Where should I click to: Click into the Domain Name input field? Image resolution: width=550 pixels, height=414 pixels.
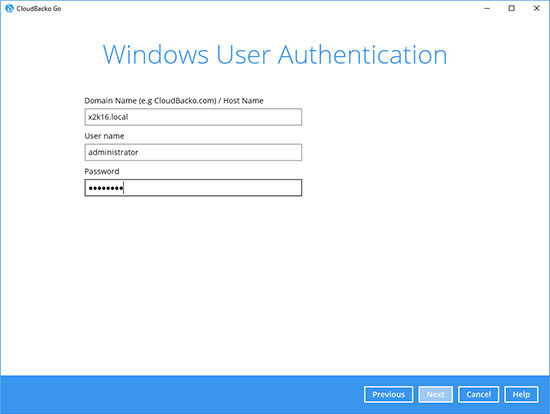click(193, 117)
